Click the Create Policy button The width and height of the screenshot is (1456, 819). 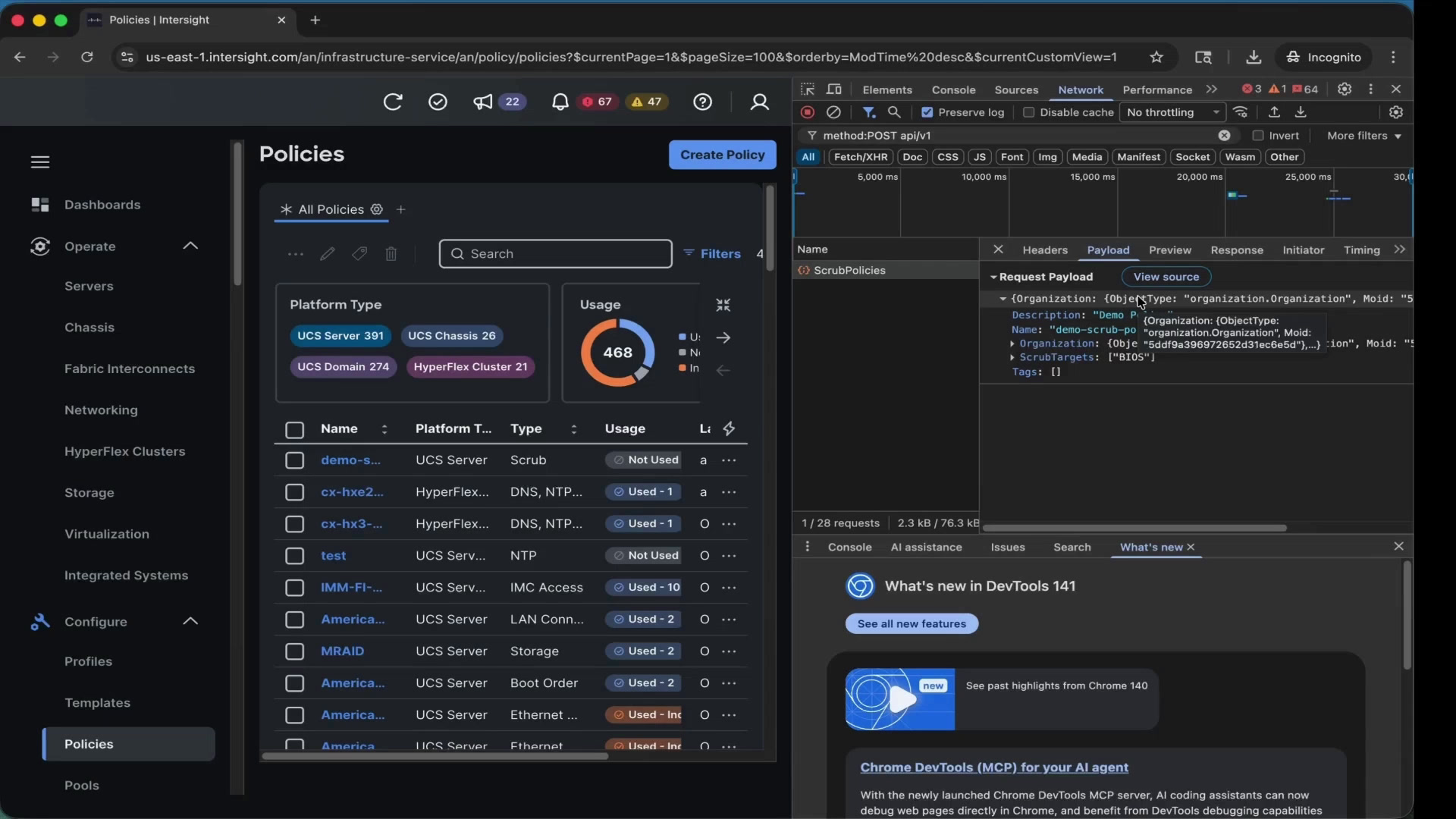pos(723,155)
